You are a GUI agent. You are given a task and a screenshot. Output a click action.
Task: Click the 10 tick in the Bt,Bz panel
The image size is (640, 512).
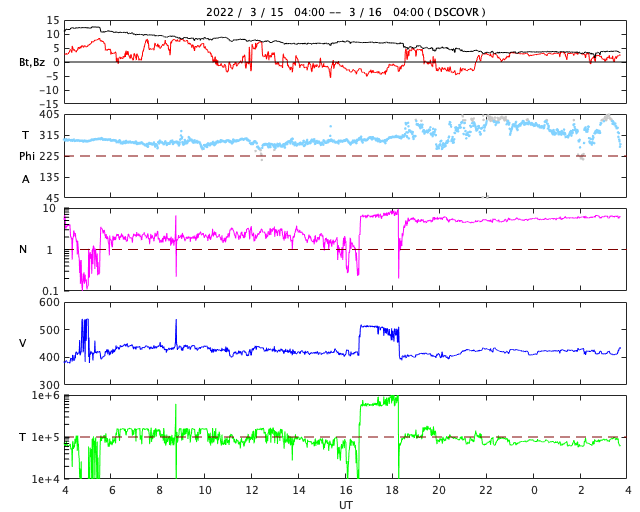[53, 34]
